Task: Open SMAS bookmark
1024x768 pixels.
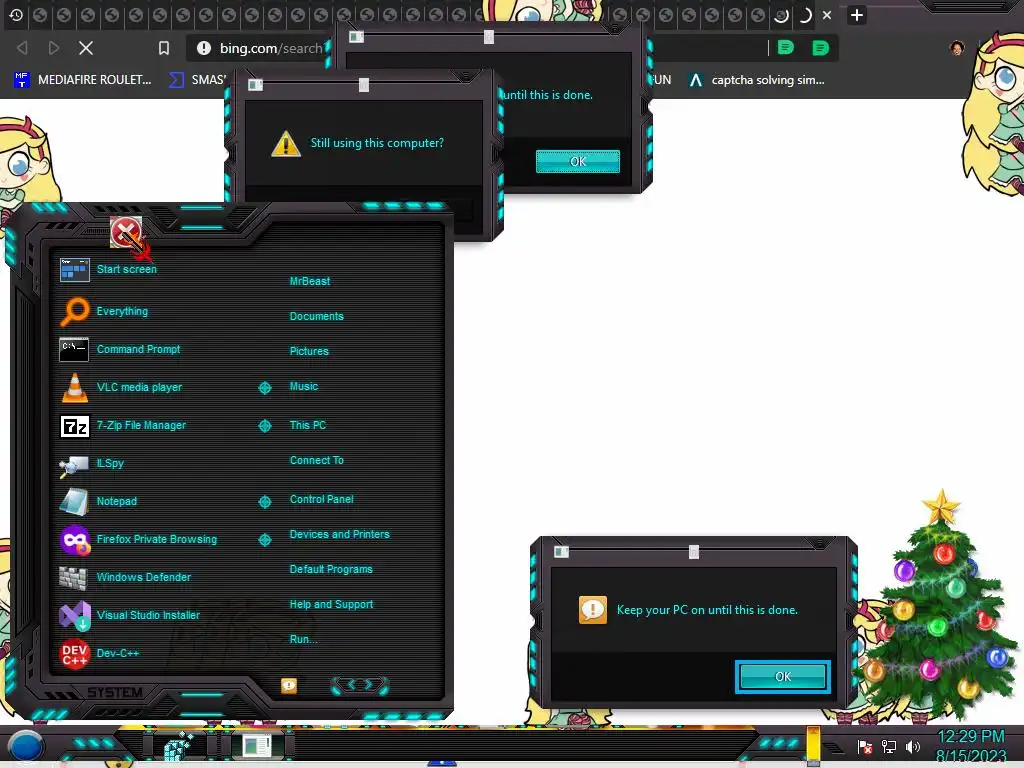Action: tap(197, 80)
